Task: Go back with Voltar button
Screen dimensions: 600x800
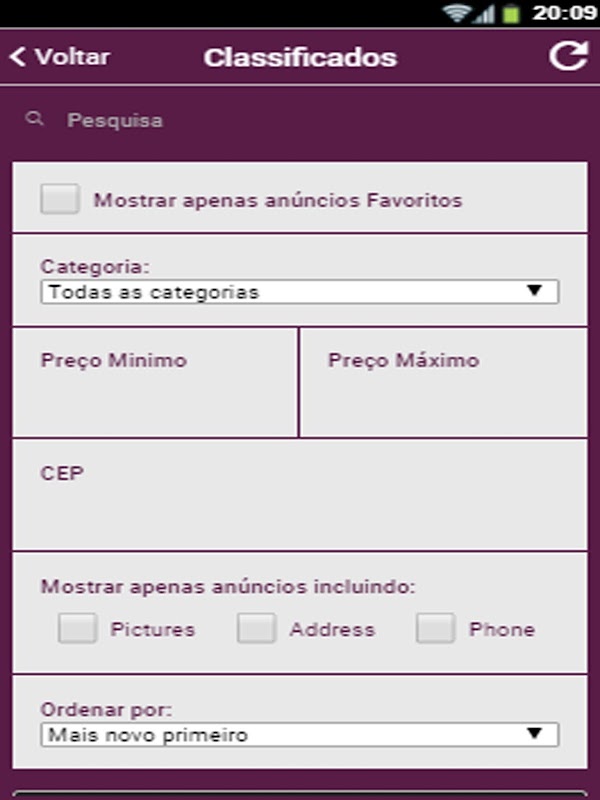Action: [60, 57]
